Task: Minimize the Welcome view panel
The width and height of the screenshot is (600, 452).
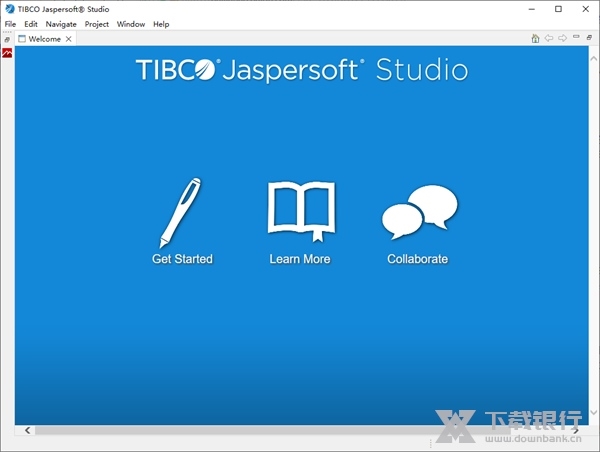Action: pyautogui.click(x=576, y=38)
